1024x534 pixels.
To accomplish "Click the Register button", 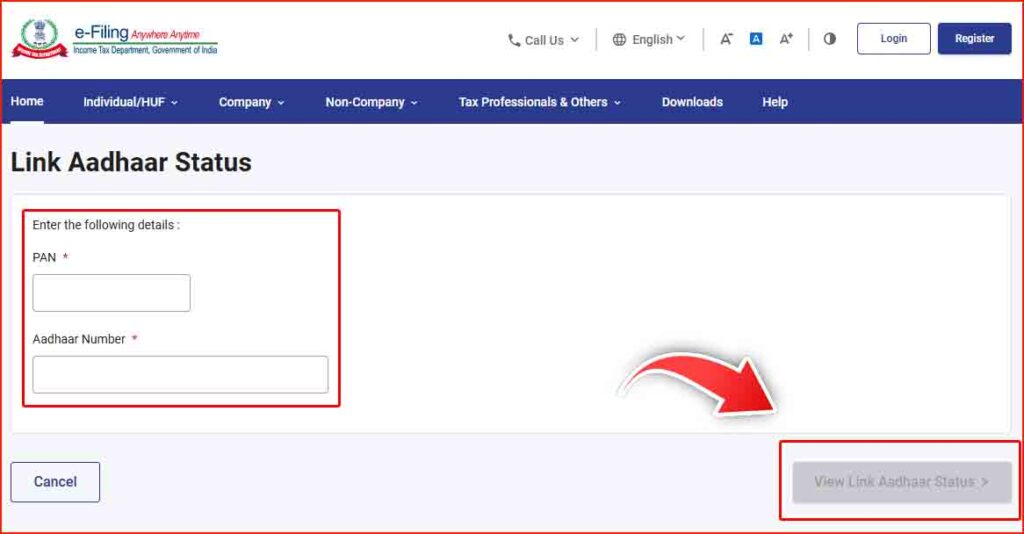I will [x=974, y=39].
